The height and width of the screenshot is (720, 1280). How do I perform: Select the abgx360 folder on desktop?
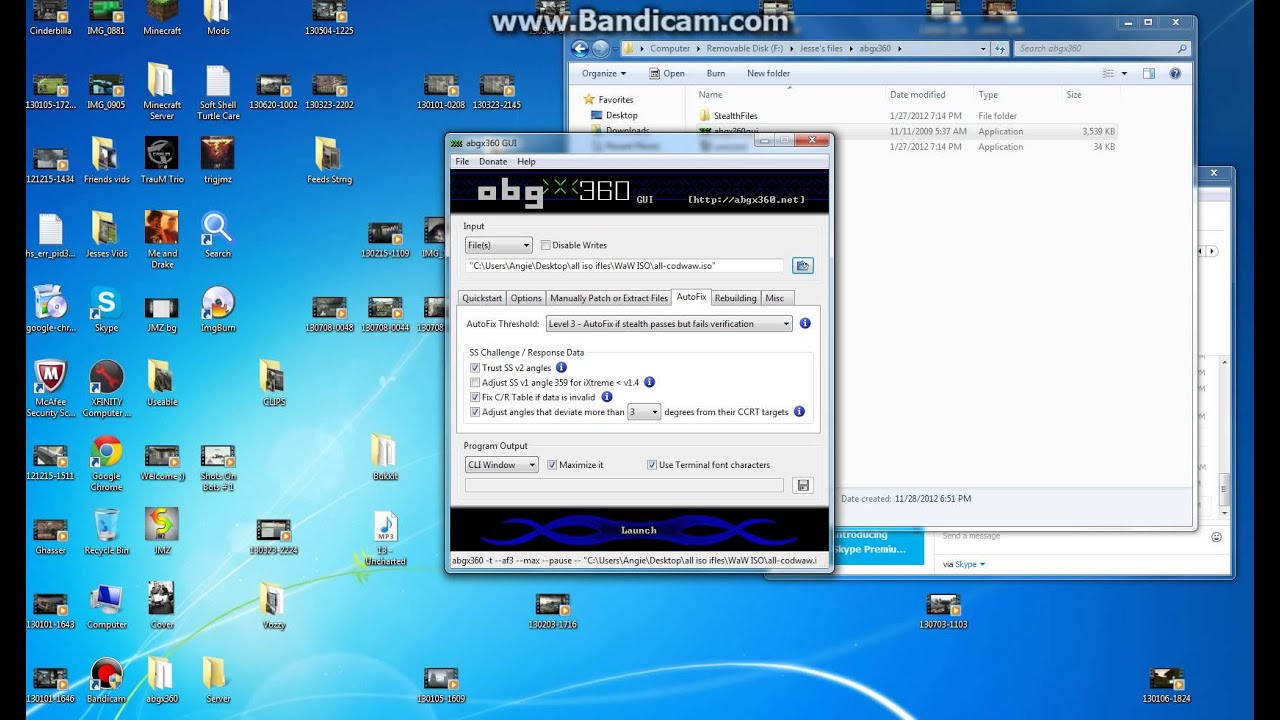click(x=162, y=680)
